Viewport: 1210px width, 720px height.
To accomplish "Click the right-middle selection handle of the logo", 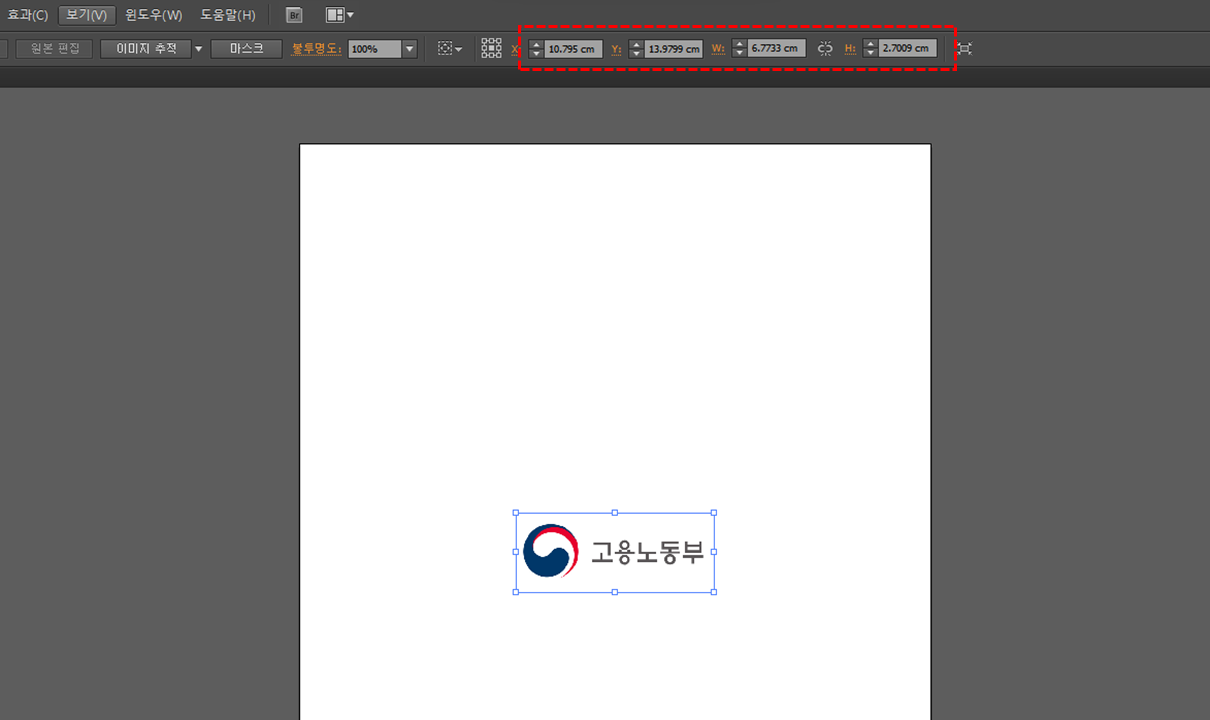I will click(x=713, y=552).
